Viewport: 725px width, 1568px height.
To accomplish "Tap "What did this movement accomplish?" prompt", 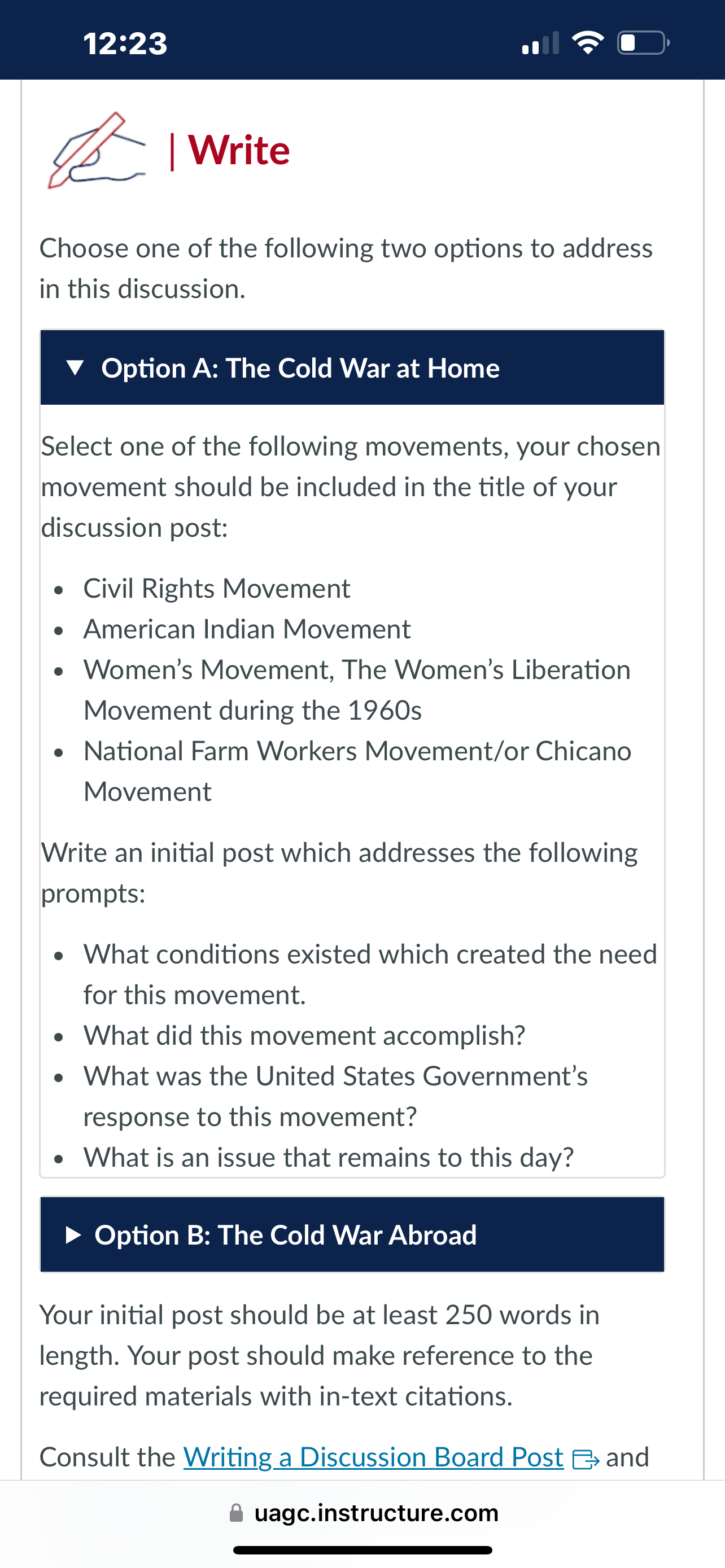I will click(x=304, y=1035).
